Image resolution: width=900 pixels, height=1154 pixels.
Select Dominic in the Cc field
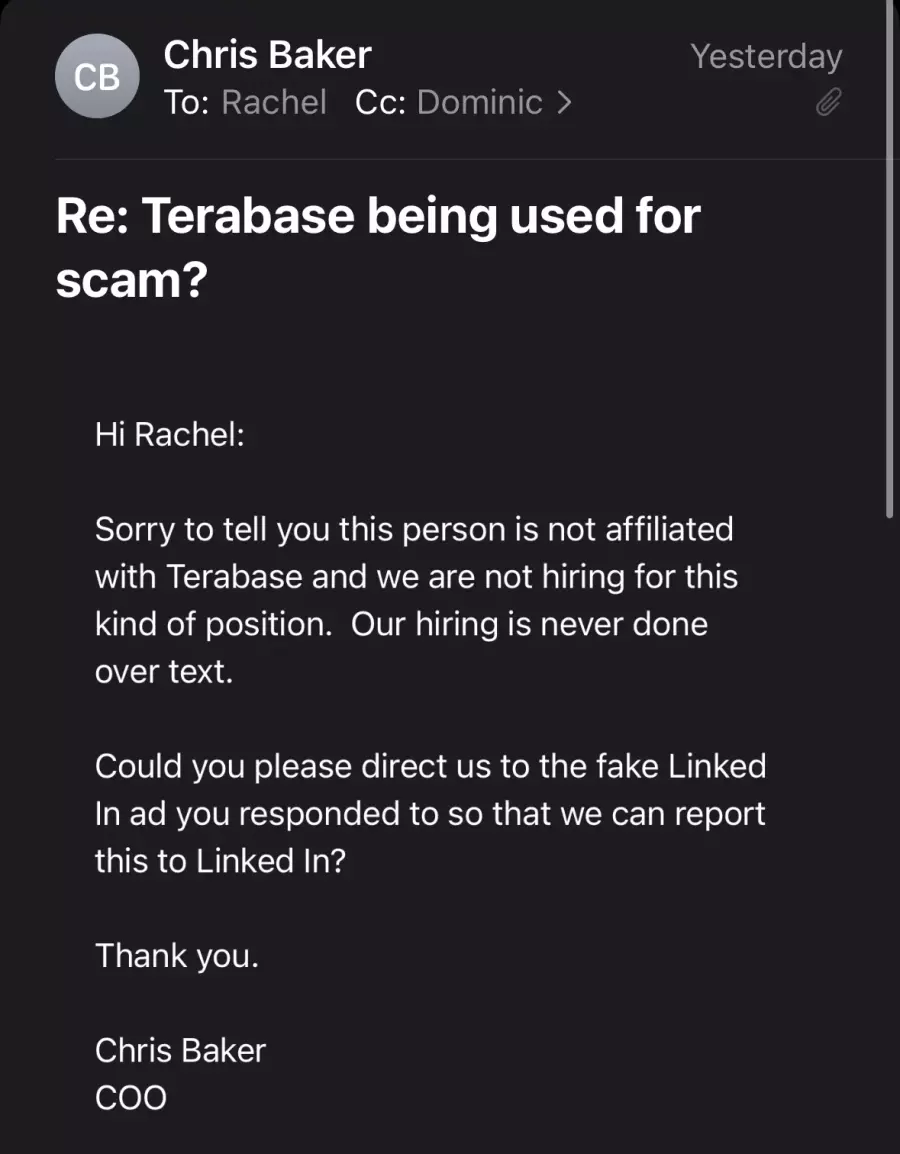(480, 102)
